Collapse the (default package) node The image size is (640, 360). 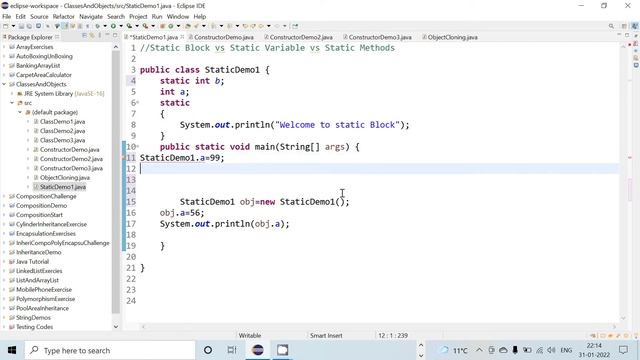20,112
